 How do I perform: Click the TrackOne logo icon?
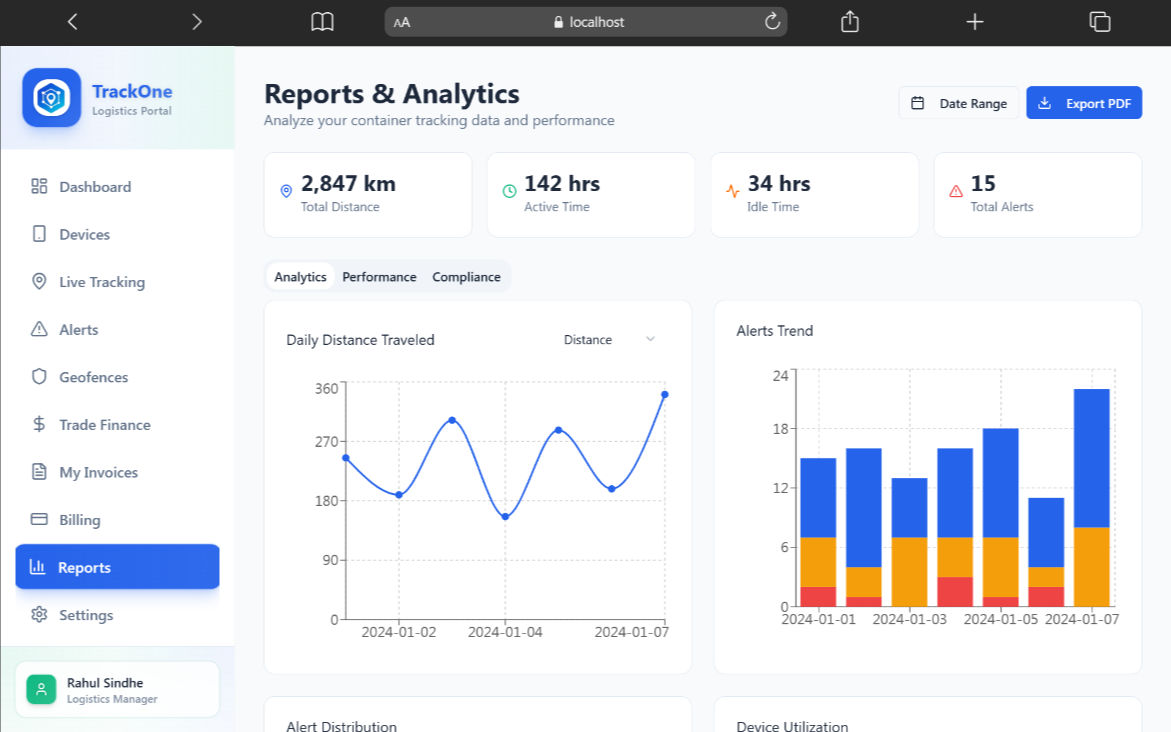coord(51,97)
